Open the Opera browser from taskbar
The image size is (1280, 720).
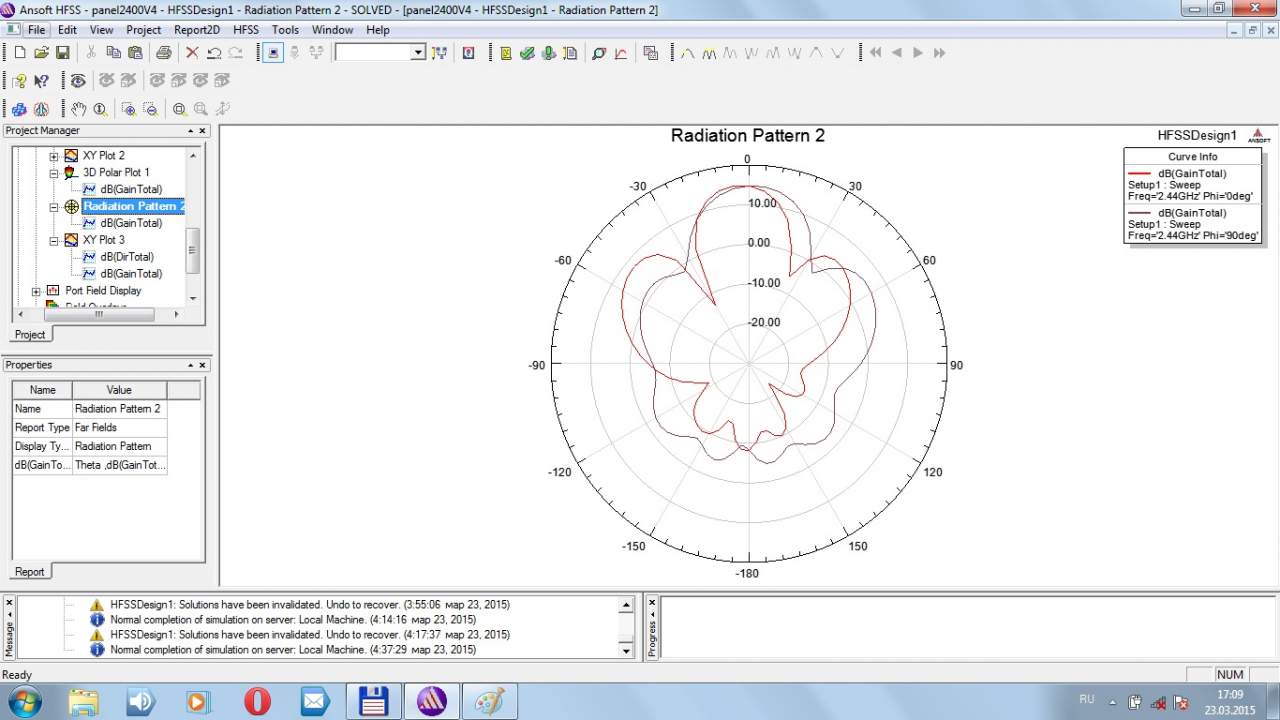pos(257,702)
